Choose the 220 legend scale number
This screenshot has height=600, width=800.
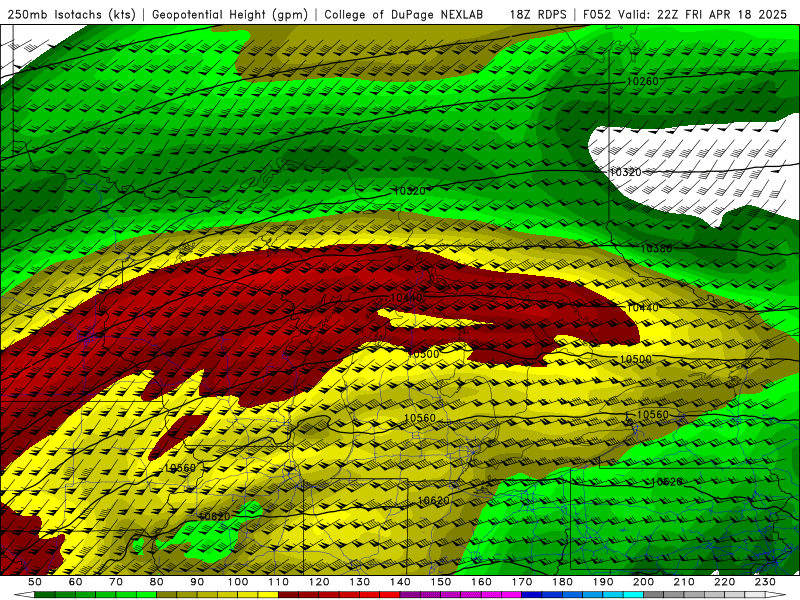click(725, 582)
